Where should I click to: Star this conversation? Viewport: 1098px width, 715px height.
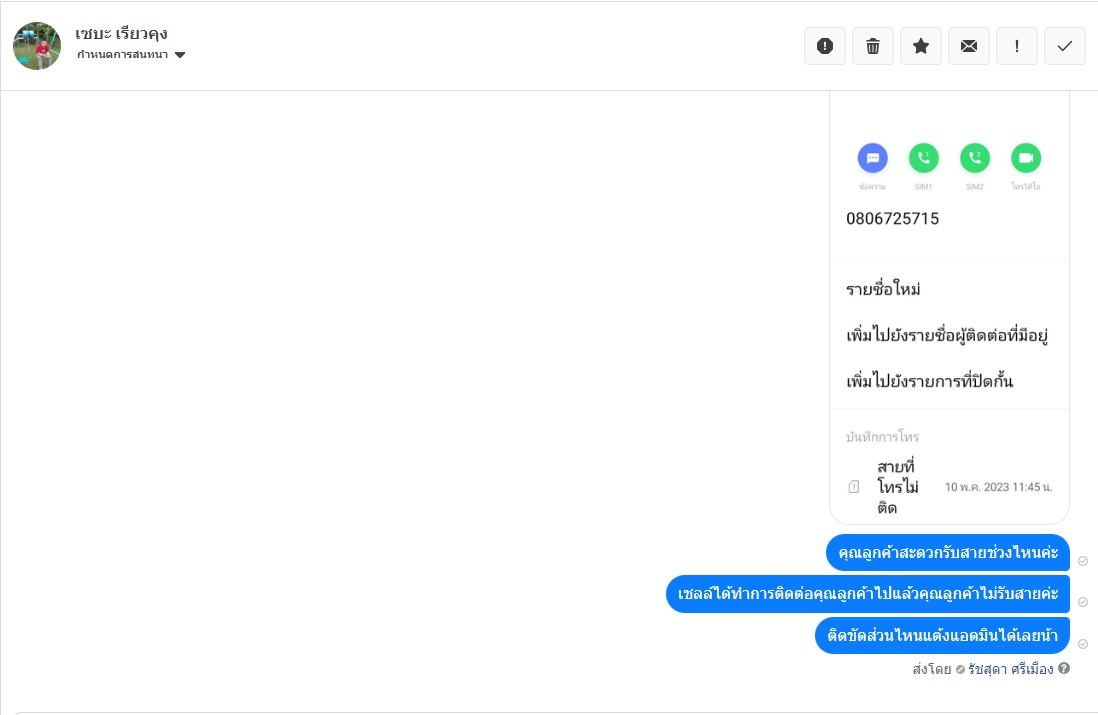[x=921, y=46]
